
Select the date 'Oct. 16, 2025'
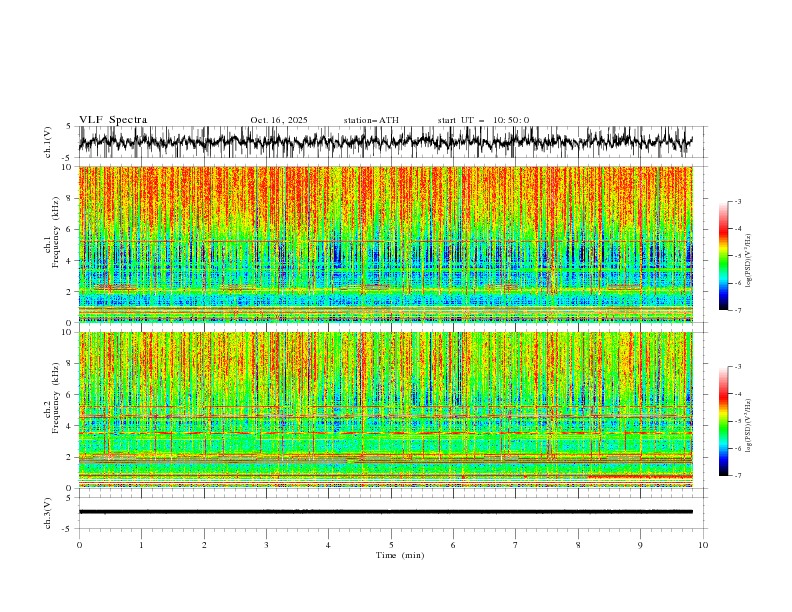pos(279,120)
